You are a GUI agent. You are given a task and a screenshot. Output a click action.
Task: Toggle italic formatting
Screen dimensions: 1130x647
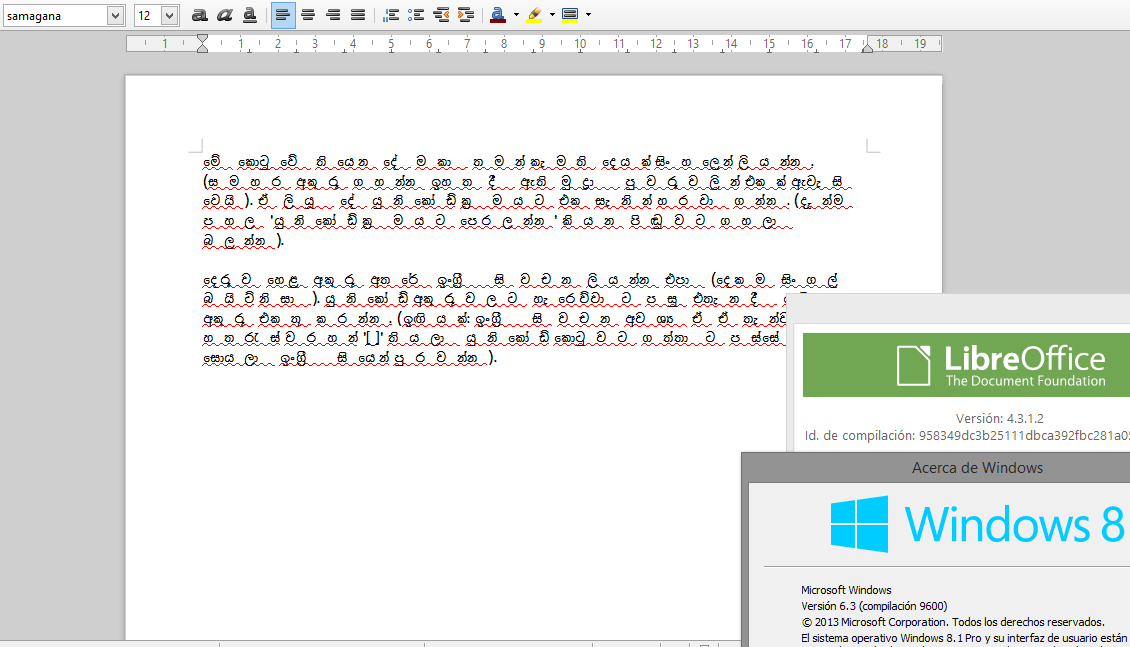pyautogui.click(x=225, y=15)
